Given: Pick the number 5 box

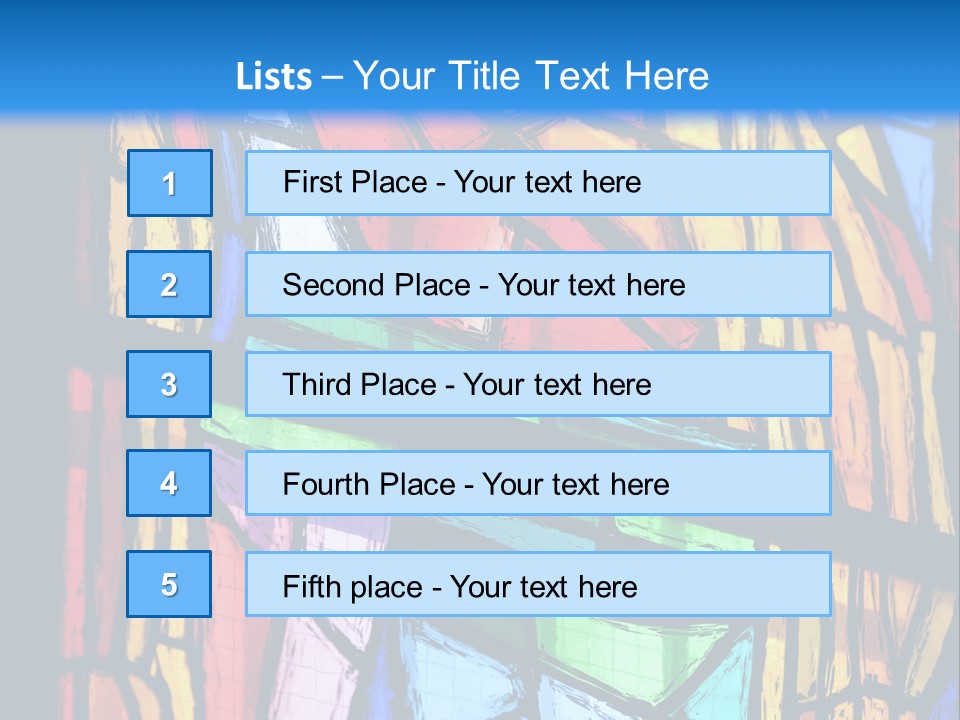Looking at the screenshot, I should tap(169, 584).
